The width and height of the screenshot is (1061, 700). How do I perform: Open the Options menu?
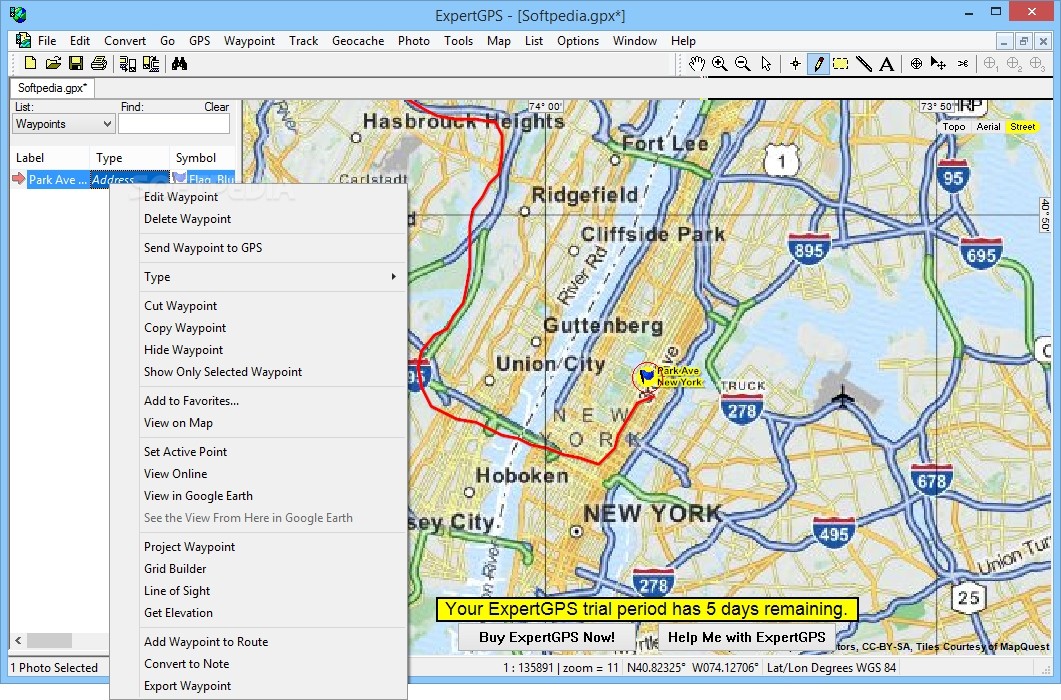click(578, 41)
